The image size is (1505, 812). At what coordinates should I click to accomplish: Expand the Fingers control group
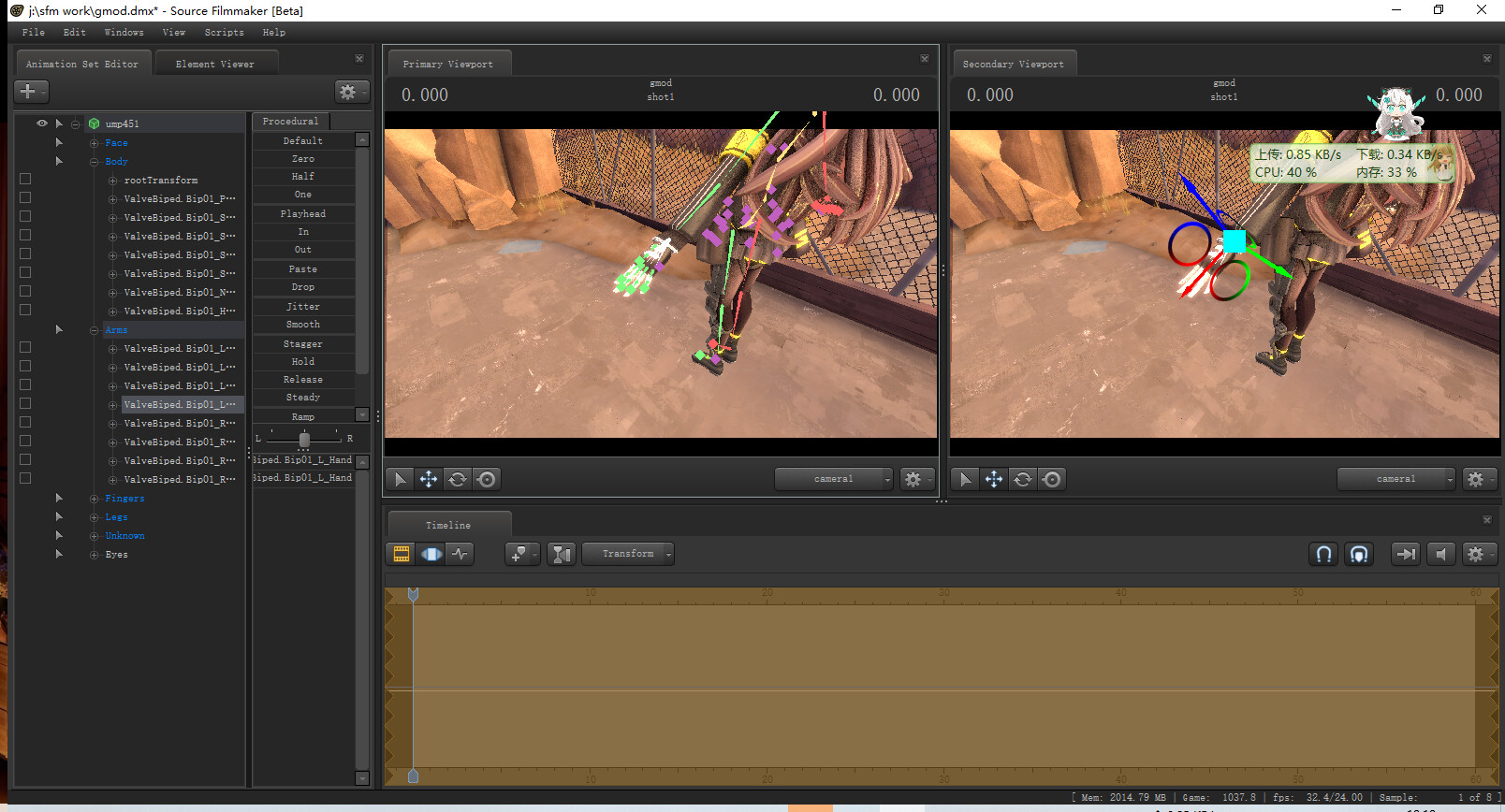coord(94,499)
